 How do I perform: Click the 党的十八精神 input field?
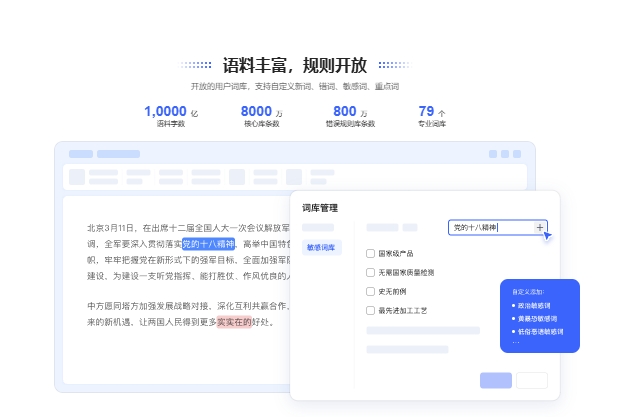coord(490,228)
